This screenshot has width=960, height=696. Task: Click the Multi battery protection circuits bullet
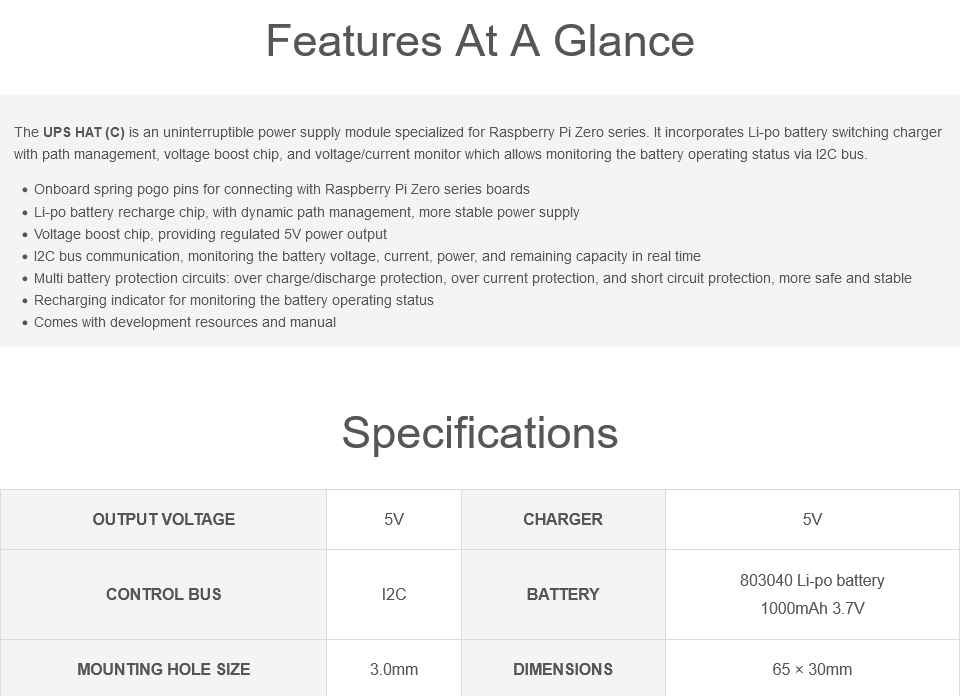pos(473,278)
